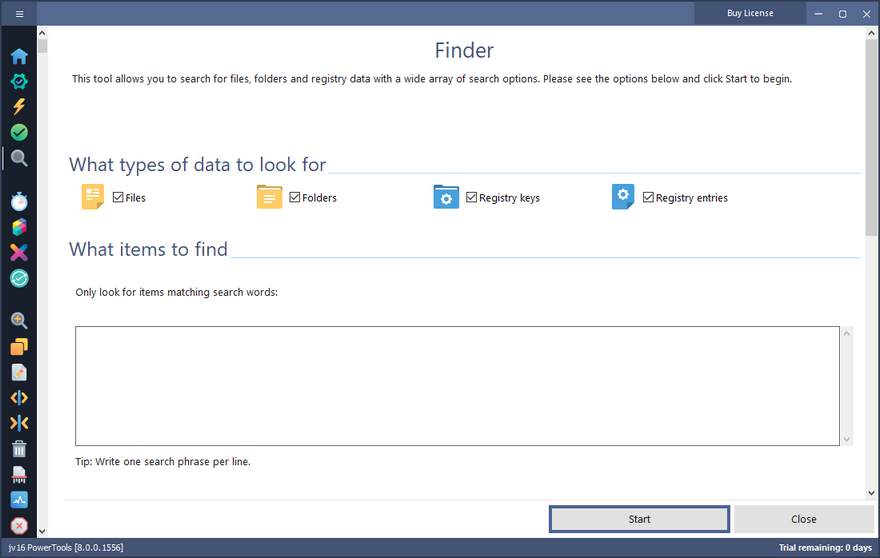Disable the Registry keys checkbox
Image resolution: width=880 pixels, height=558 pixels.
tap(472, 198)
